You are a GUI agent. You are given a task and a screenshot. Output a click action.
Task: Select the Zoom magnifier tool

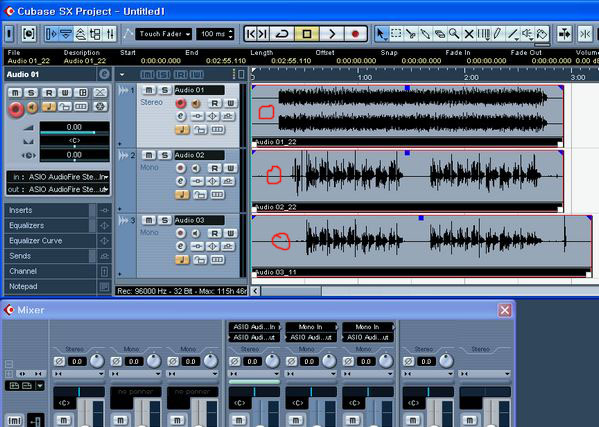454,34
